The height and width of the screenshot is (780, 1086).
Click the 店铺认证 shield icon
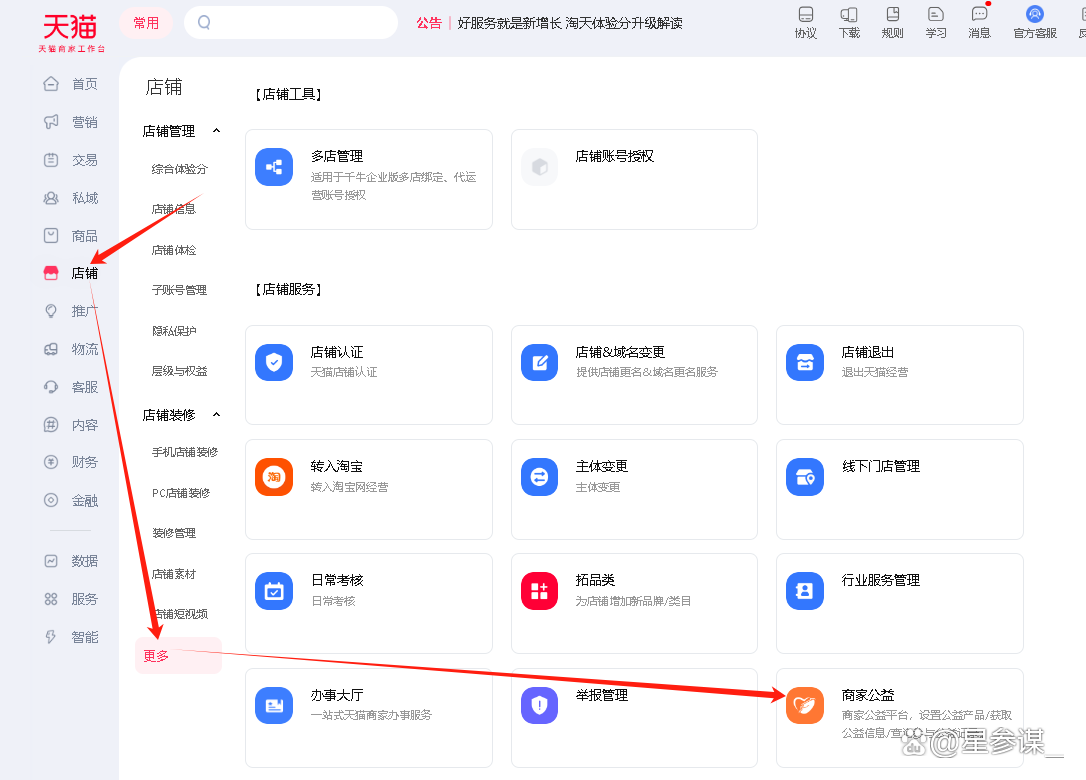(x=274, y=362)
